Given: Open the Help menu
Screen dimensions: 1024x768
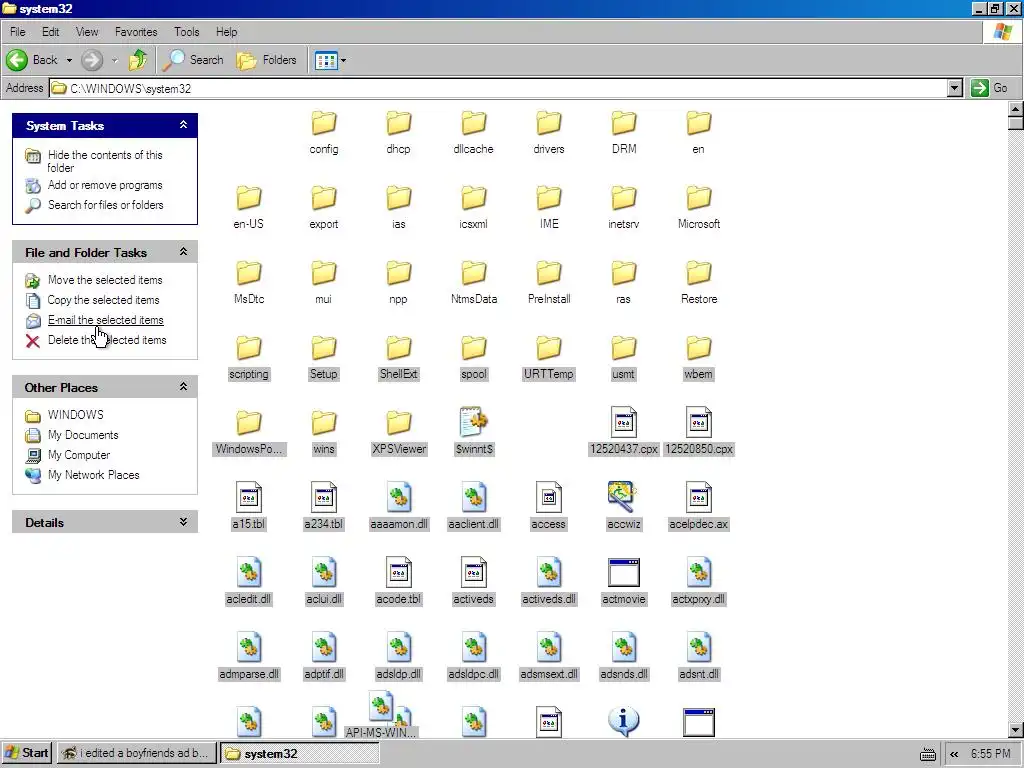Looking at the screenshot, I should click(x=227, y=31).
